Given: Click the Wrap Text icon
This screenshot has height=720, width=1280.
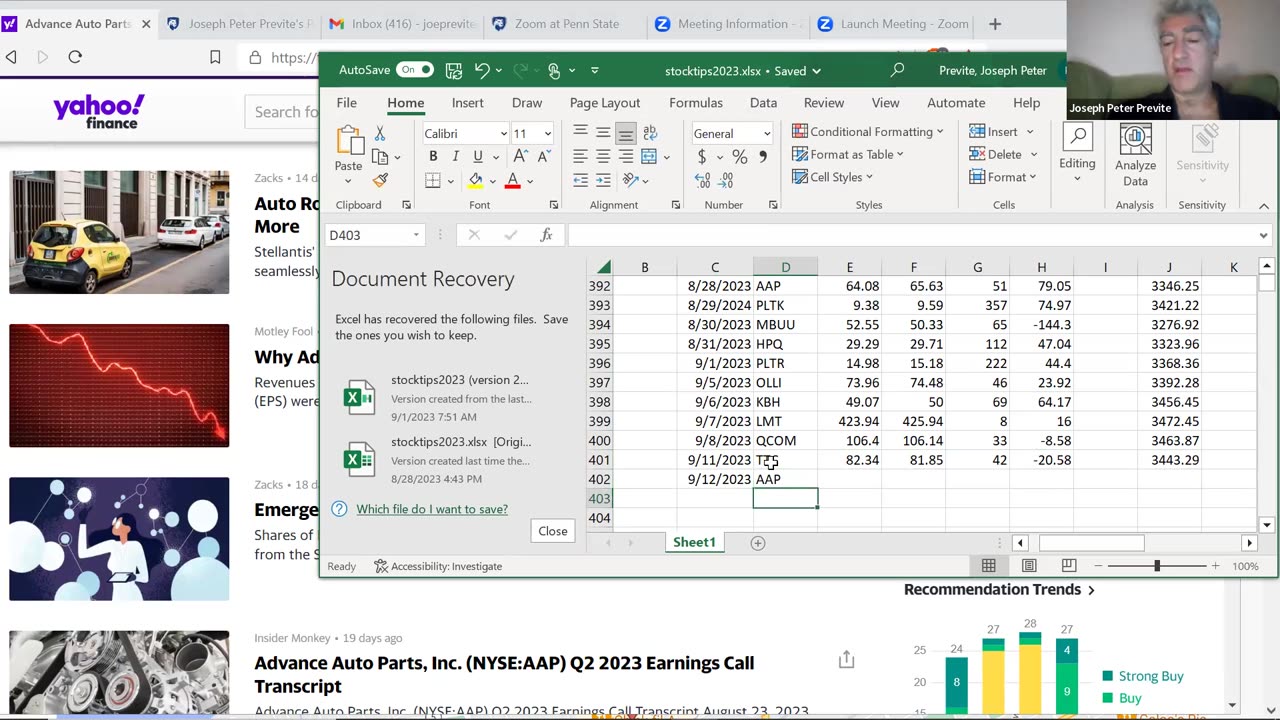Looking at the screenshot, I should click(650, 132).
